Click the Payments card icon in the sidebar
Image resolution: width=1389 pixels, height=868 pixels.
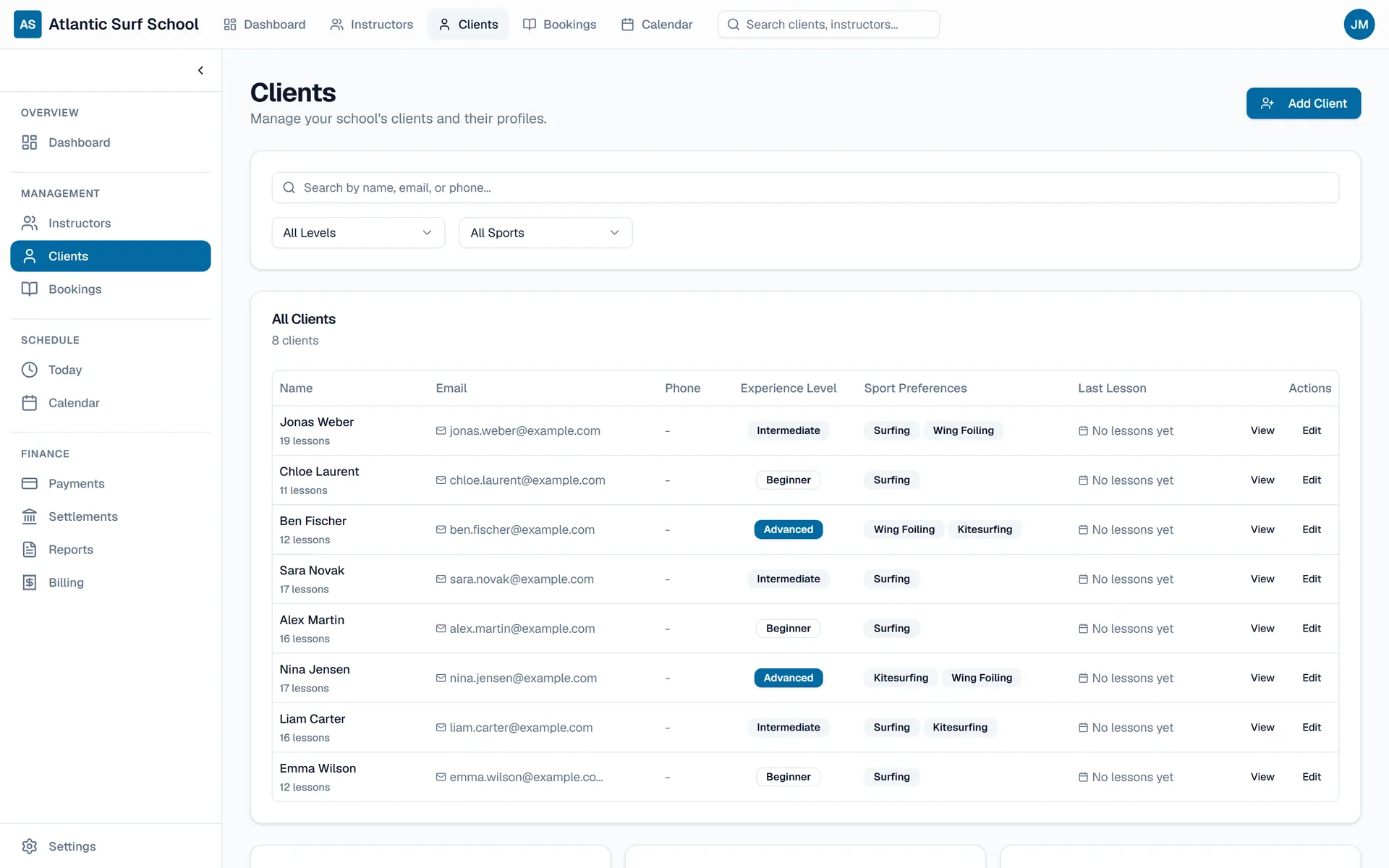30,483
